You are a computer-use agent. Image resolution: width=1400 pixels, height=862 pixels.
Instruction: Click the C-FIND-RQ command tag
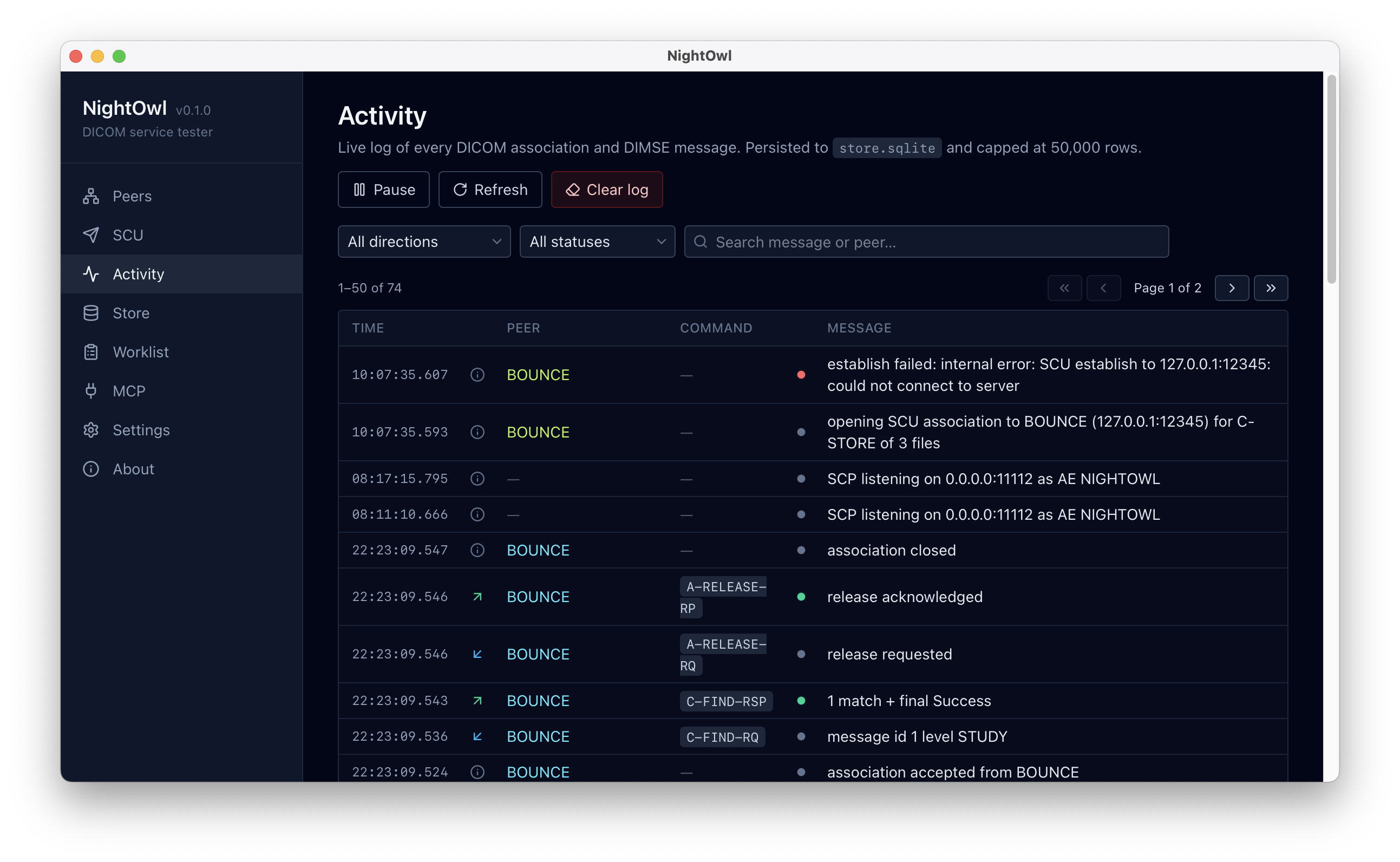coord(722,736)
